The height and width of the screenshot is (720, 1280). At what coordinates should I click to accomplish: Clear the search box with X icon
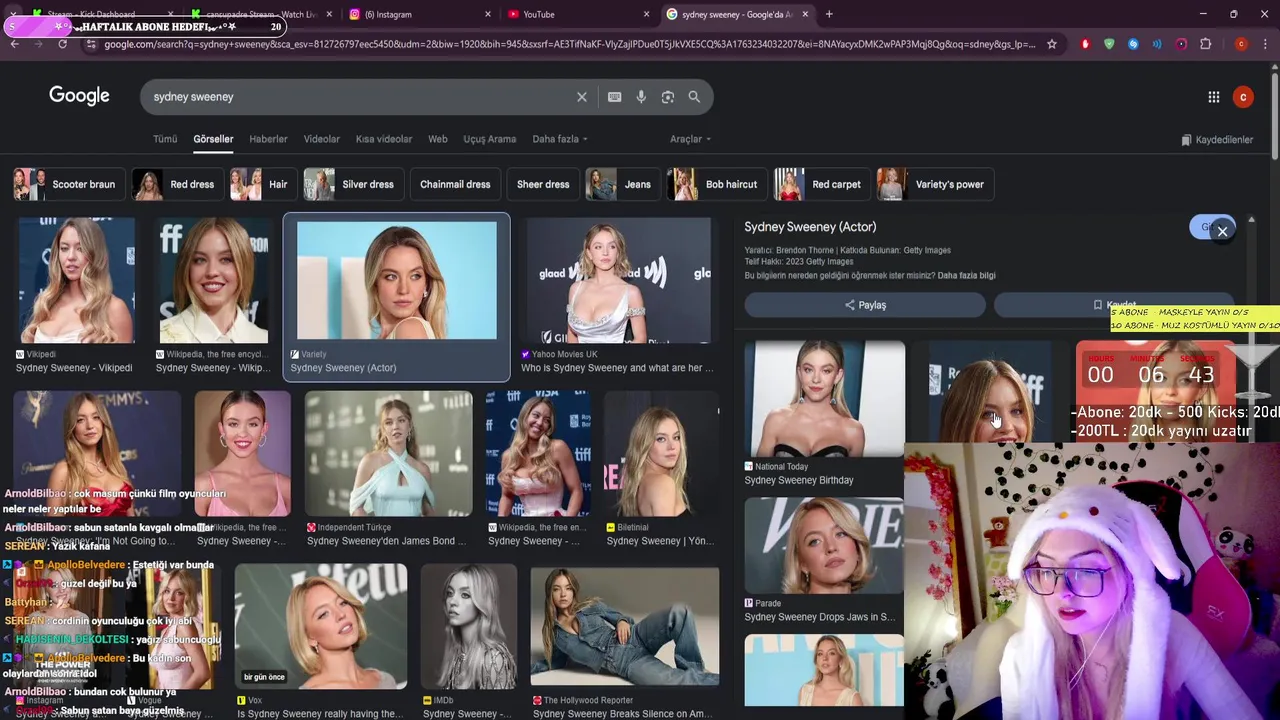[x=581, y=97]
